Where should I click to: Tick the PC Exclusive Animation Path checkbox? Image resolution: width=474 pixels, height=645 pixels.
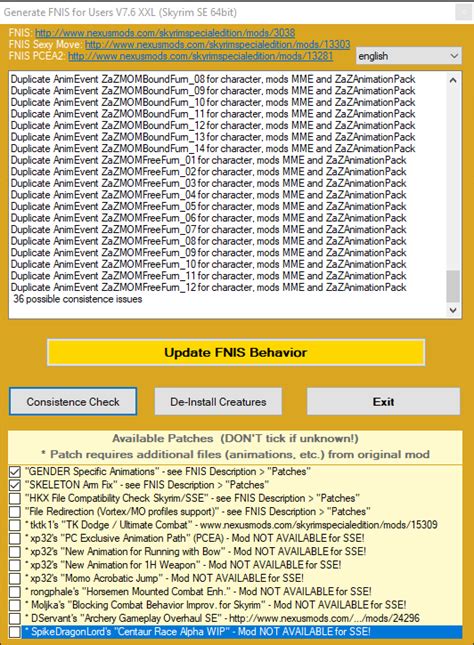pyautogui.click(x=15, y=538)
